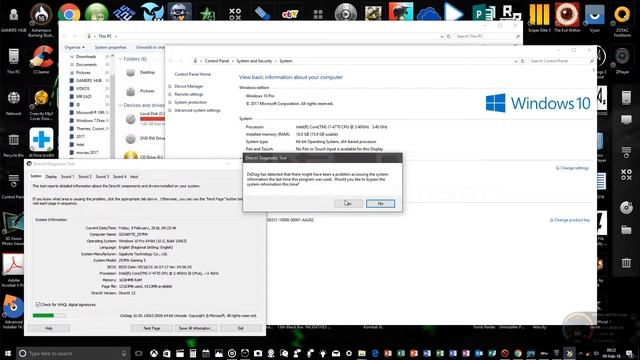The image size is (640, 360).
Task: Open Google Chrome desktop icon
Action: pos(69,14)
